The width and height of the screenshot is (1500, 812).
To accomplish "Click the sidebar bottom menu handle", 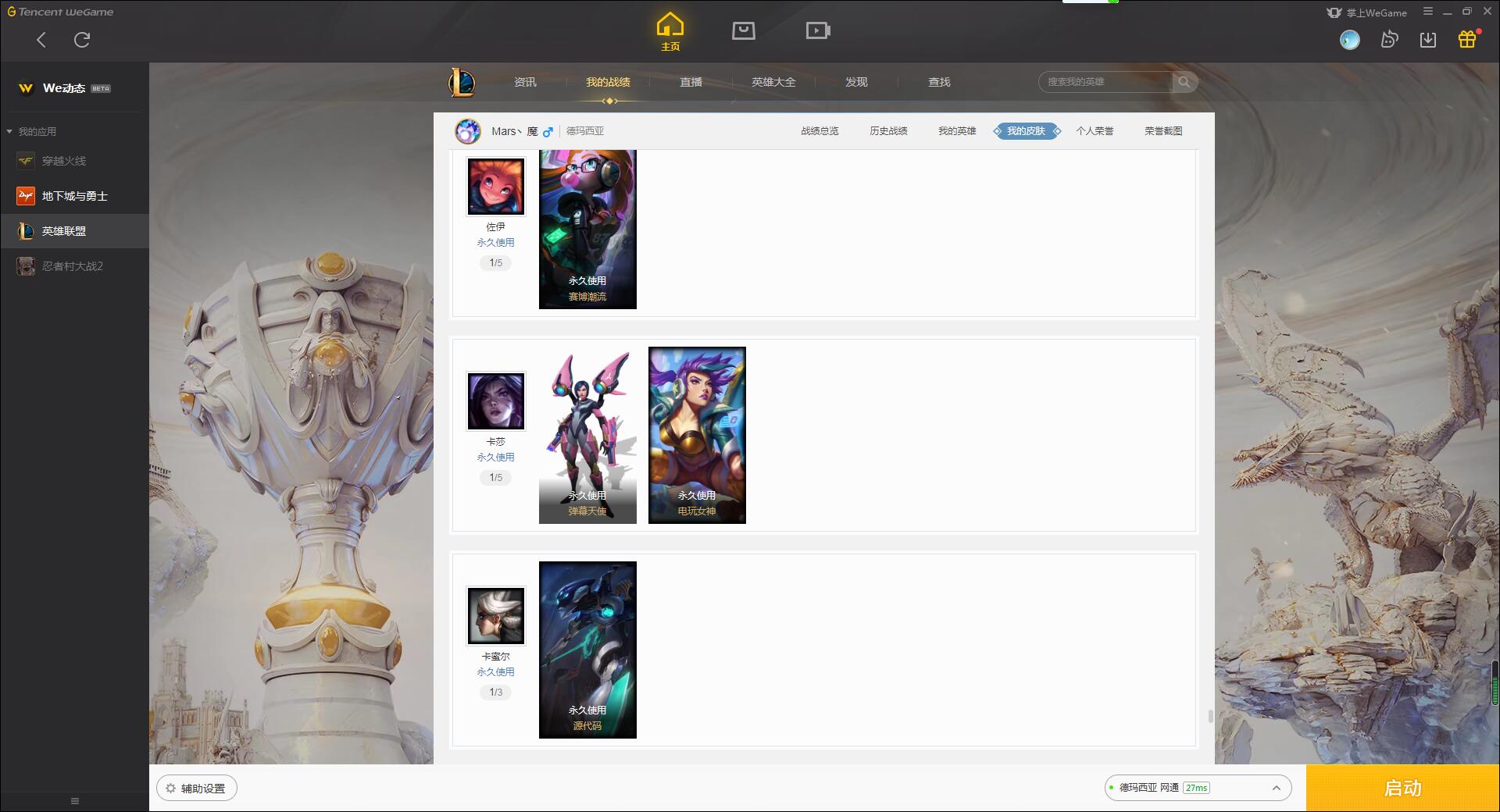I will [75, 801].
